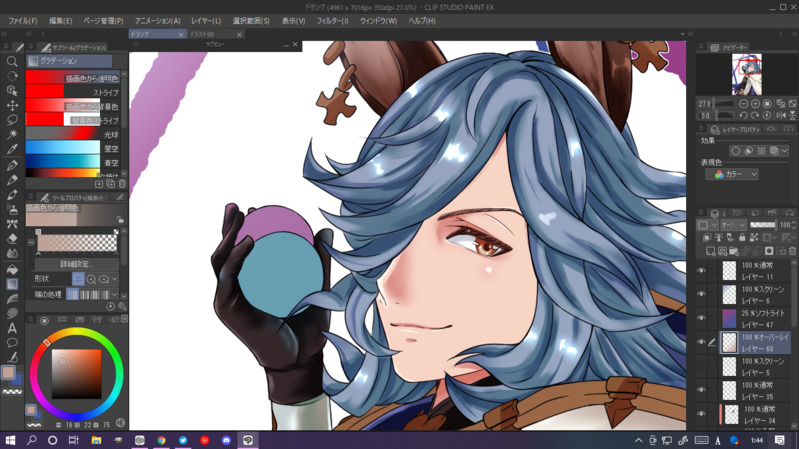The width and height of the screenshot is (799, 449).
Task: Select the Object operation tool
Action: pos(12,90)
